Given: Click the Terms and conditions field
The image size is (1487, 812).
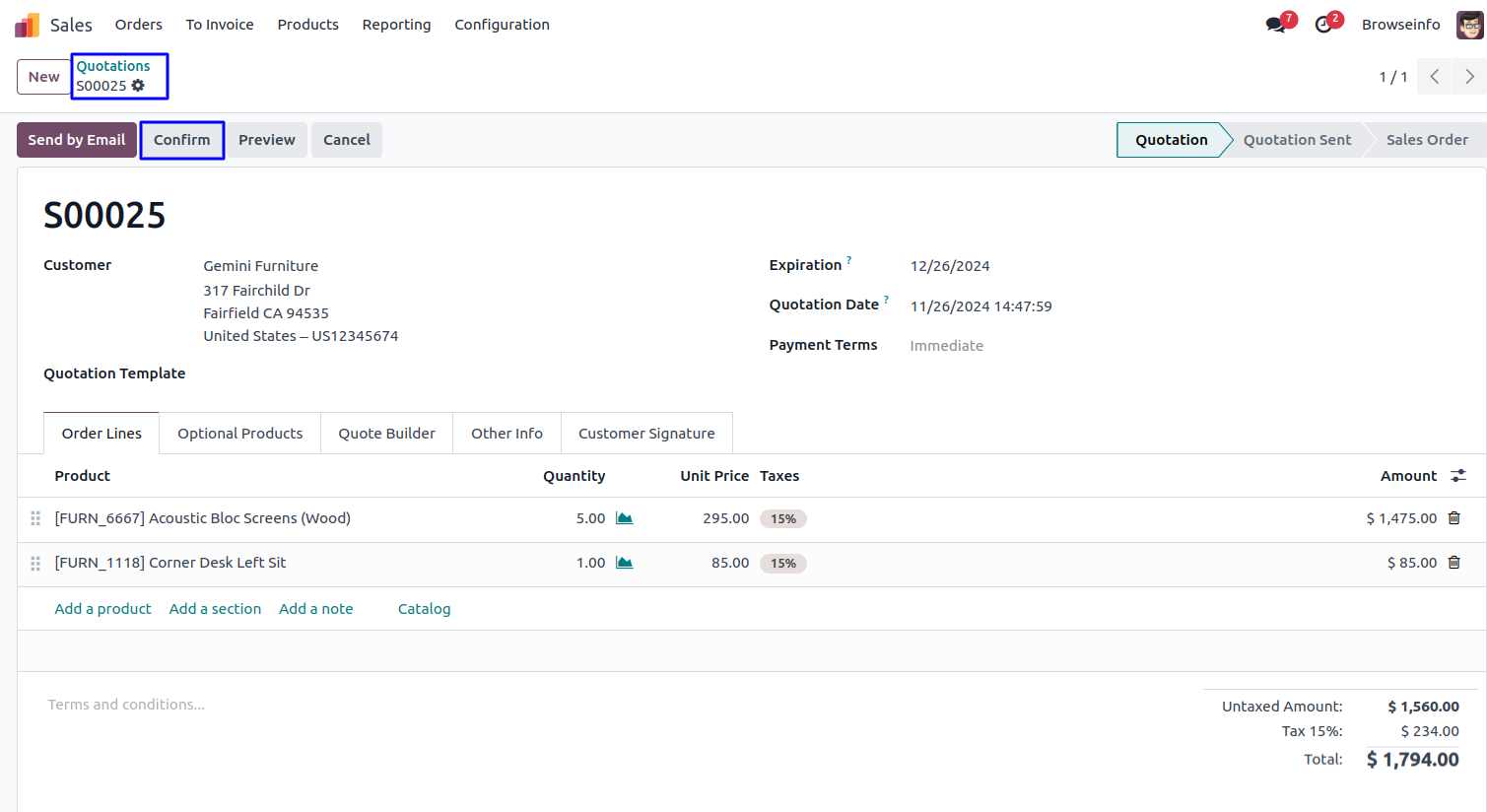Looking at the screenshot, I should coord(126,705).
